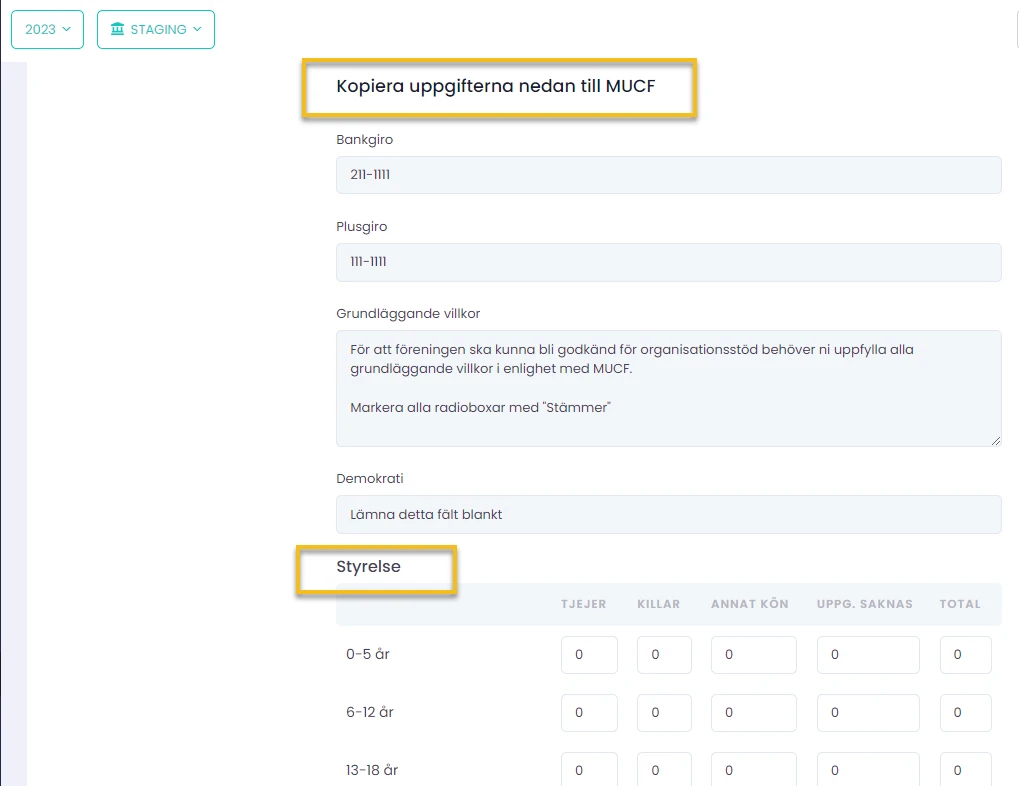Focus Annat kön field for 6-12 år
Viewport: 1019px width, 786px height.
(x=753, y=713)
